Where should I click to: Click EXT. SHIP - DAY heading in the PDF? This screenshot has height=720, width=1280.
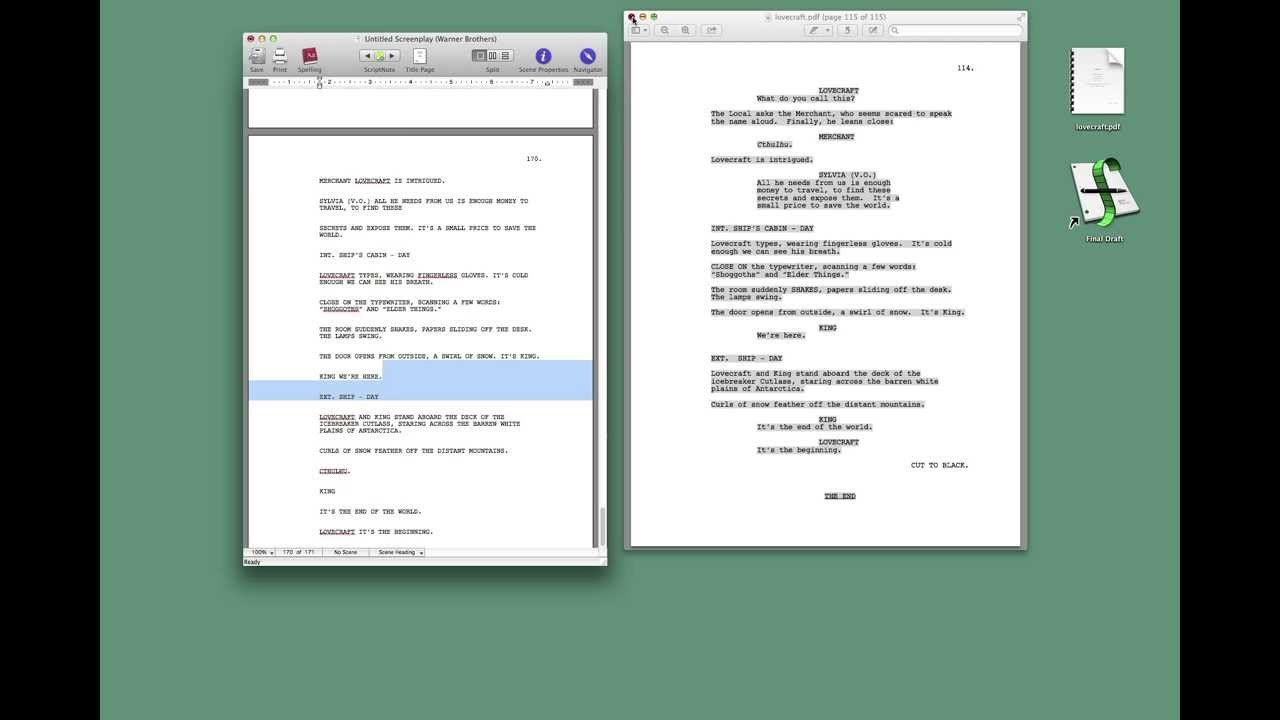747,358
